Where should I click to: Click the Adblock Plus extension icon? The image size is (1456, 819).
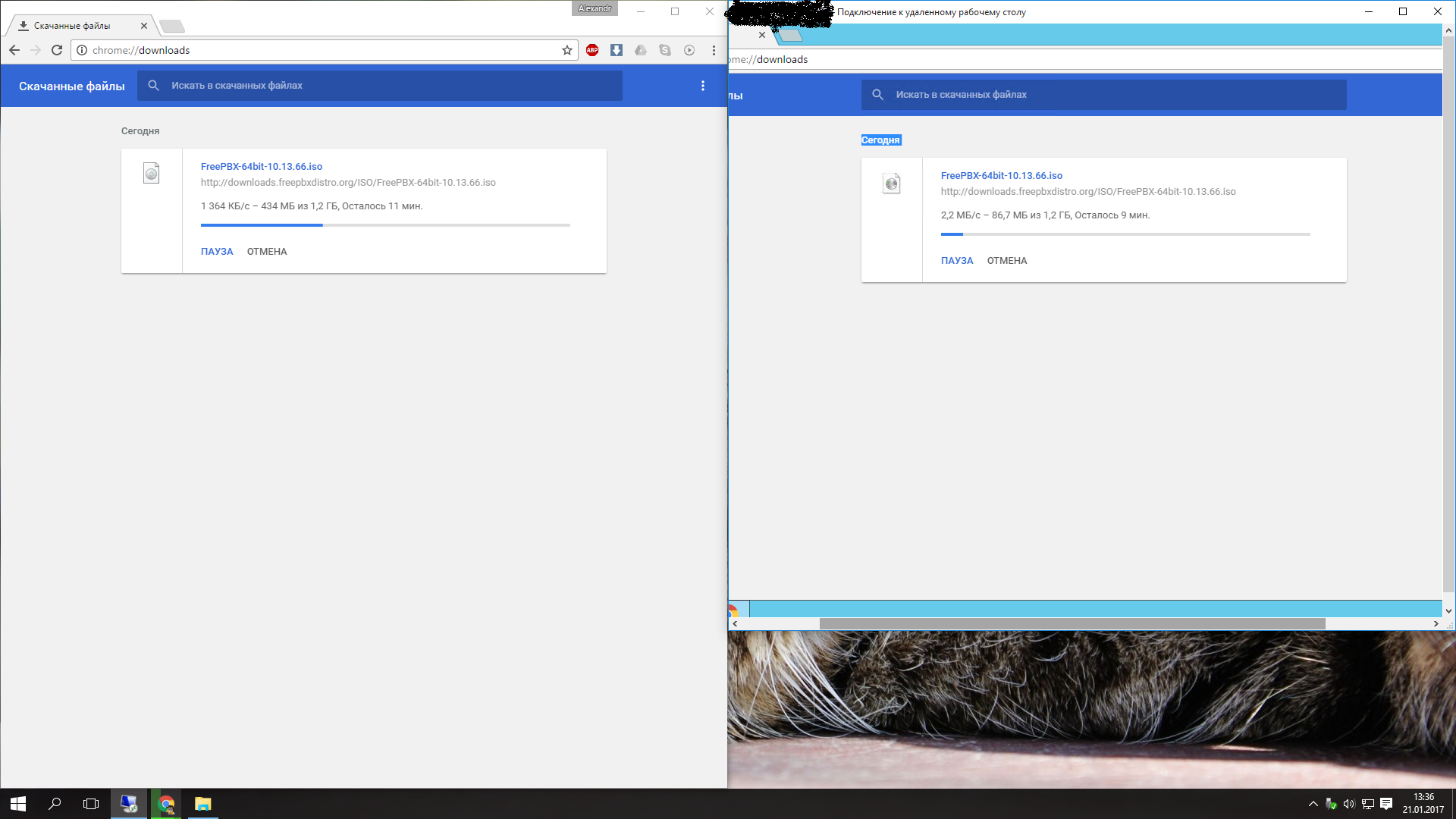(x=592, y=50)
